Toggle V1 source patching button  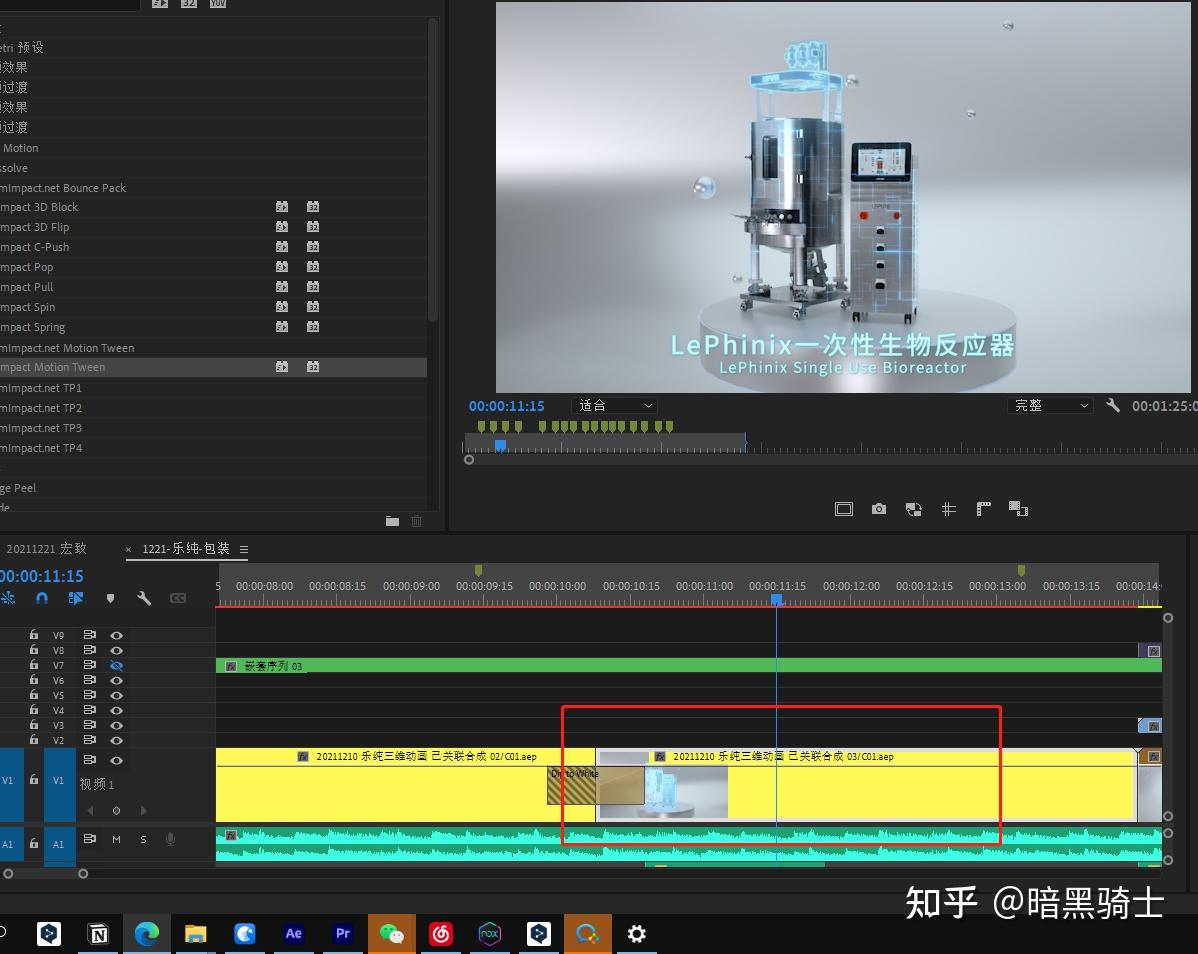11,785
